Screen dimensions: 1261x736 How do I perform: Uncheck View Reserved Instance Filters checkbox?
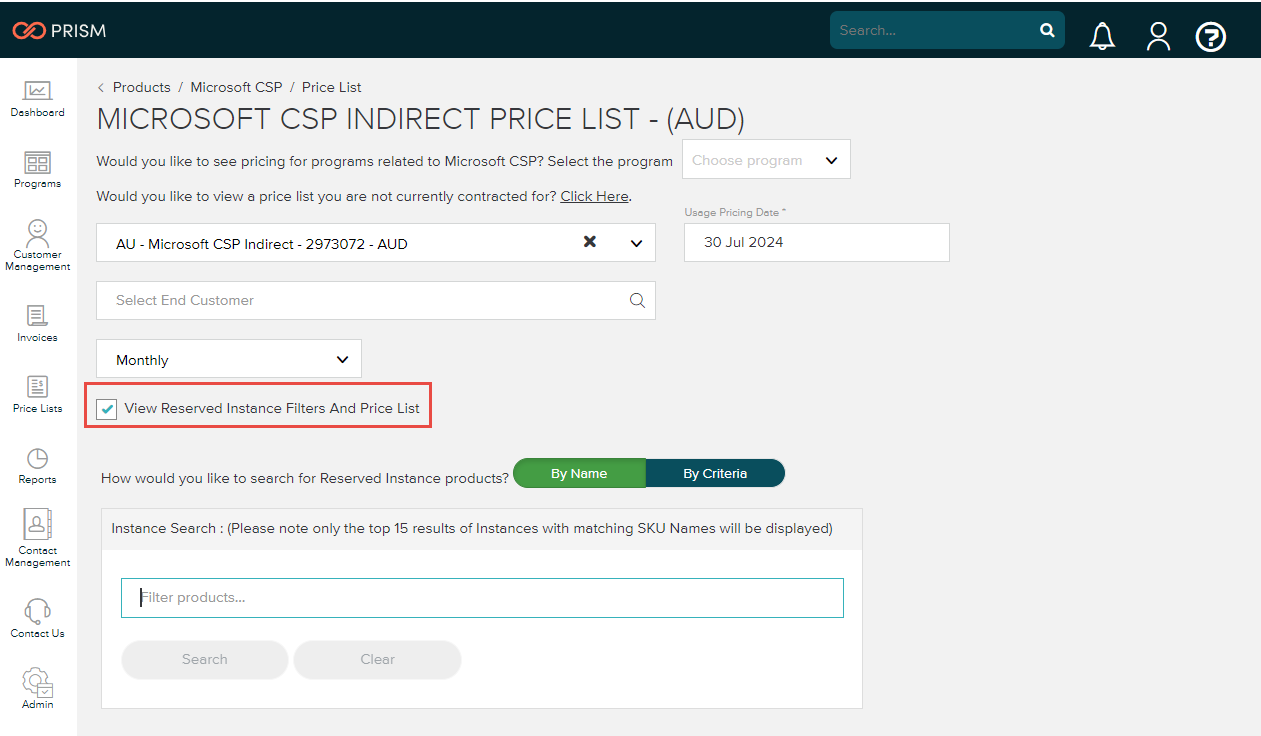pyautogui.click(x=108, y=409)
